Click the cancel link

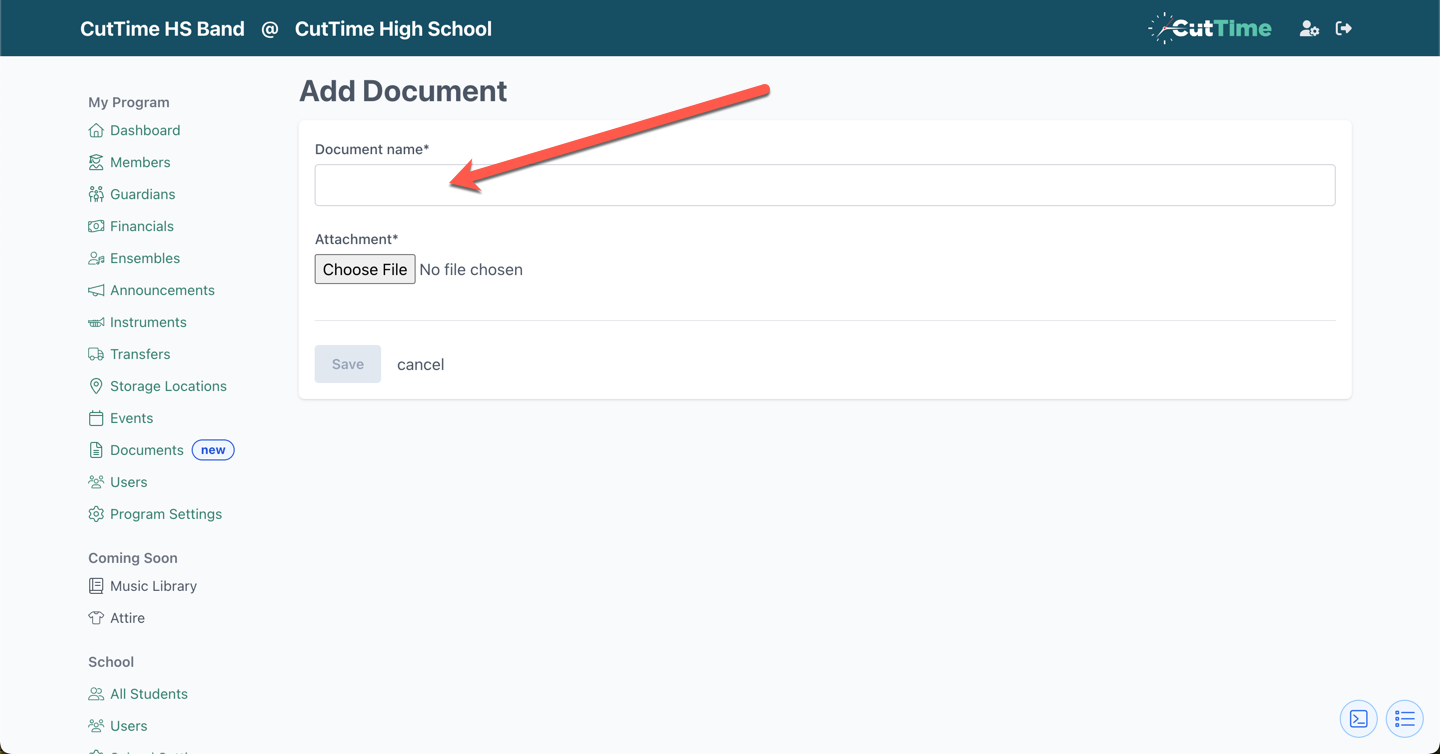(420, 364)
